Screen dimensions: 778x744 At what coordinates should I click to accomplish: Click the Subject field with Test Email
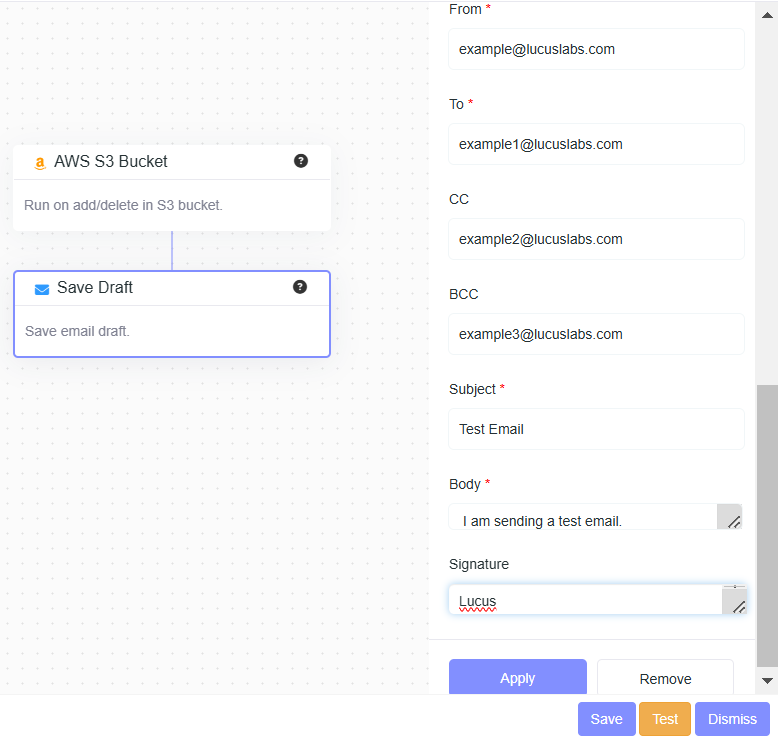(x=596, y=429)
